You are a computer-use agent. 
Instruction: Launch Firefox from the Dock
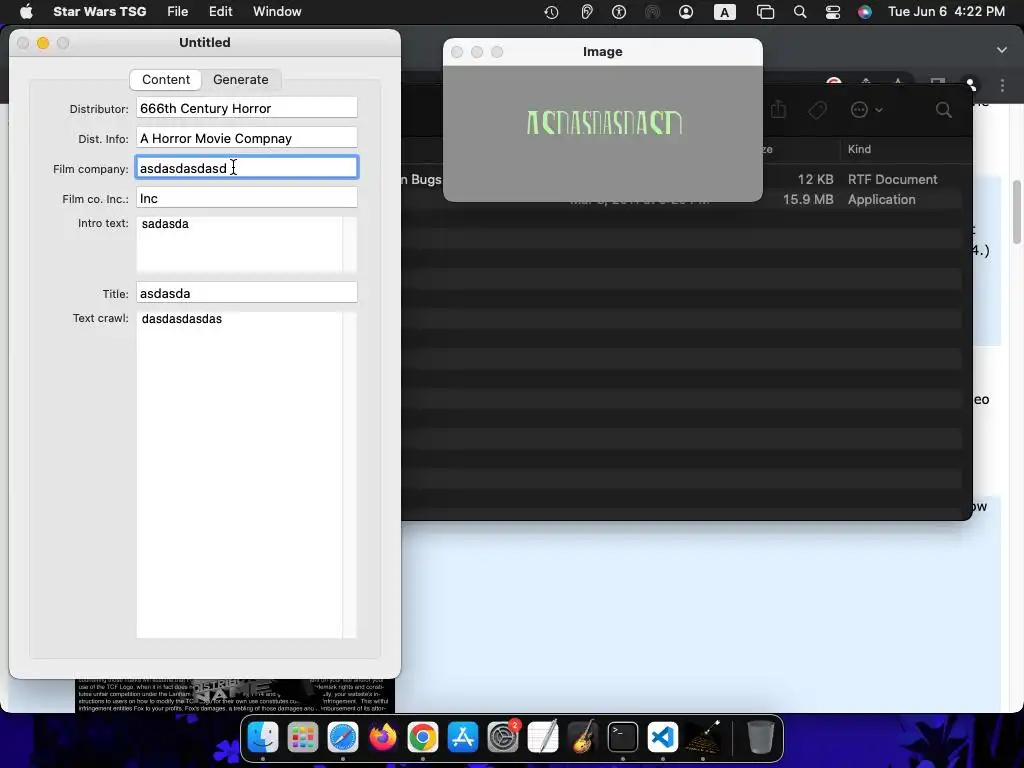pyautogui.click(x=383, y=737)
